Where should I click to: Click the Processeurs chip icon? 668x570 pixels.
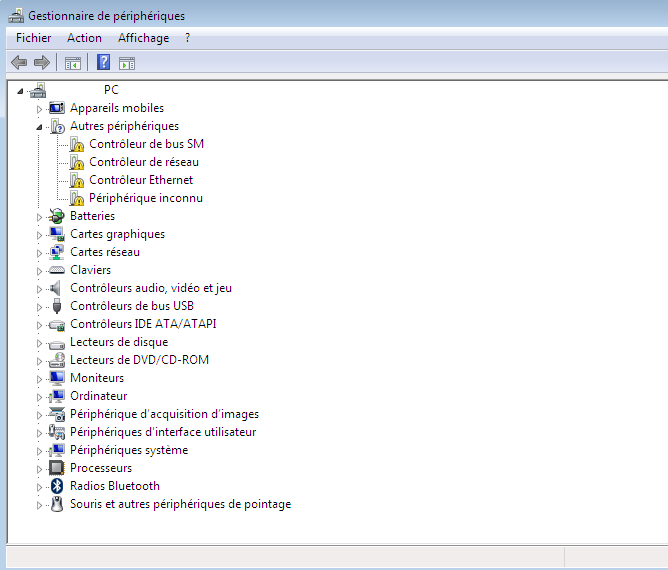57,468
